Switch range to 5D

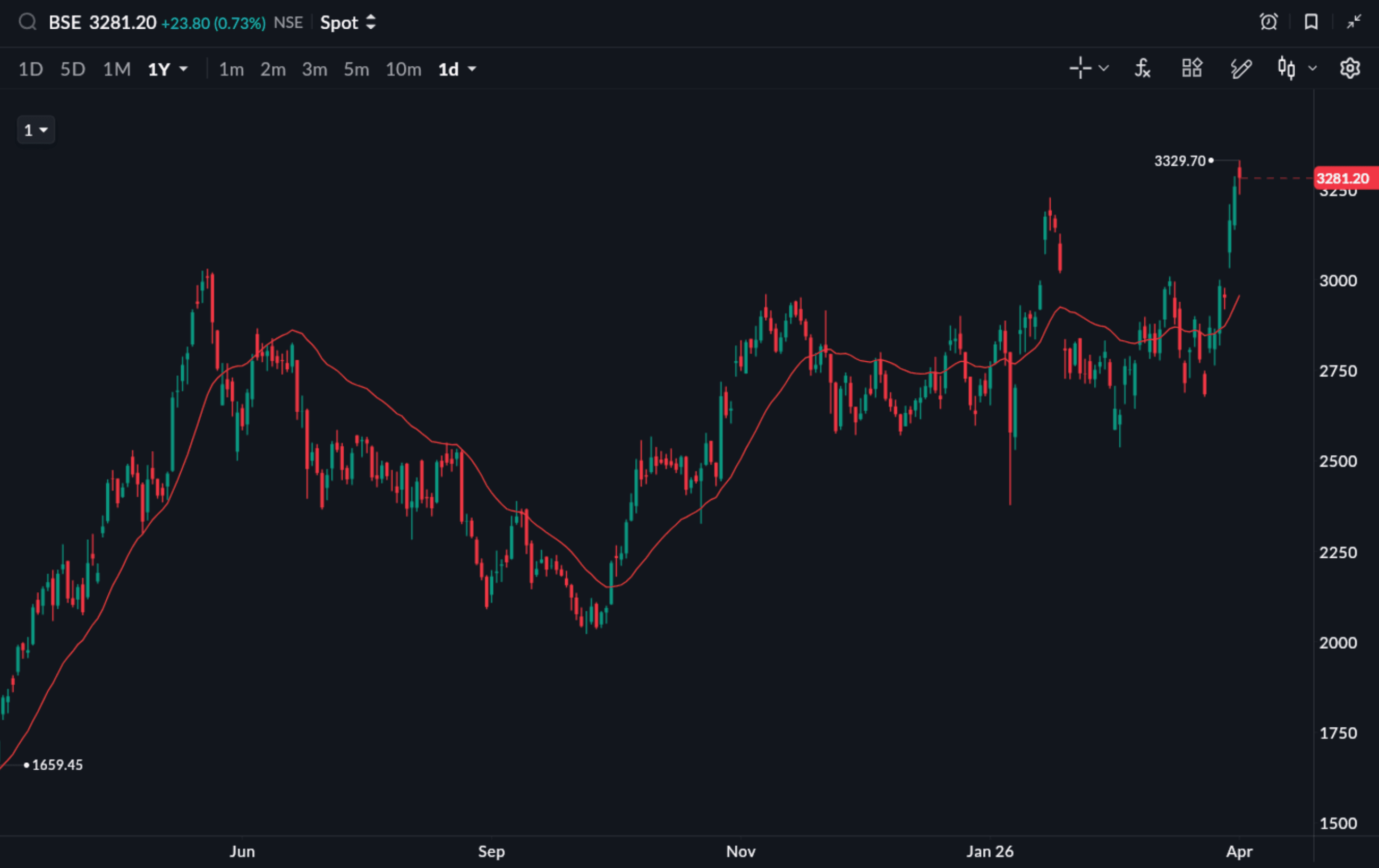(x=73, y=69)
